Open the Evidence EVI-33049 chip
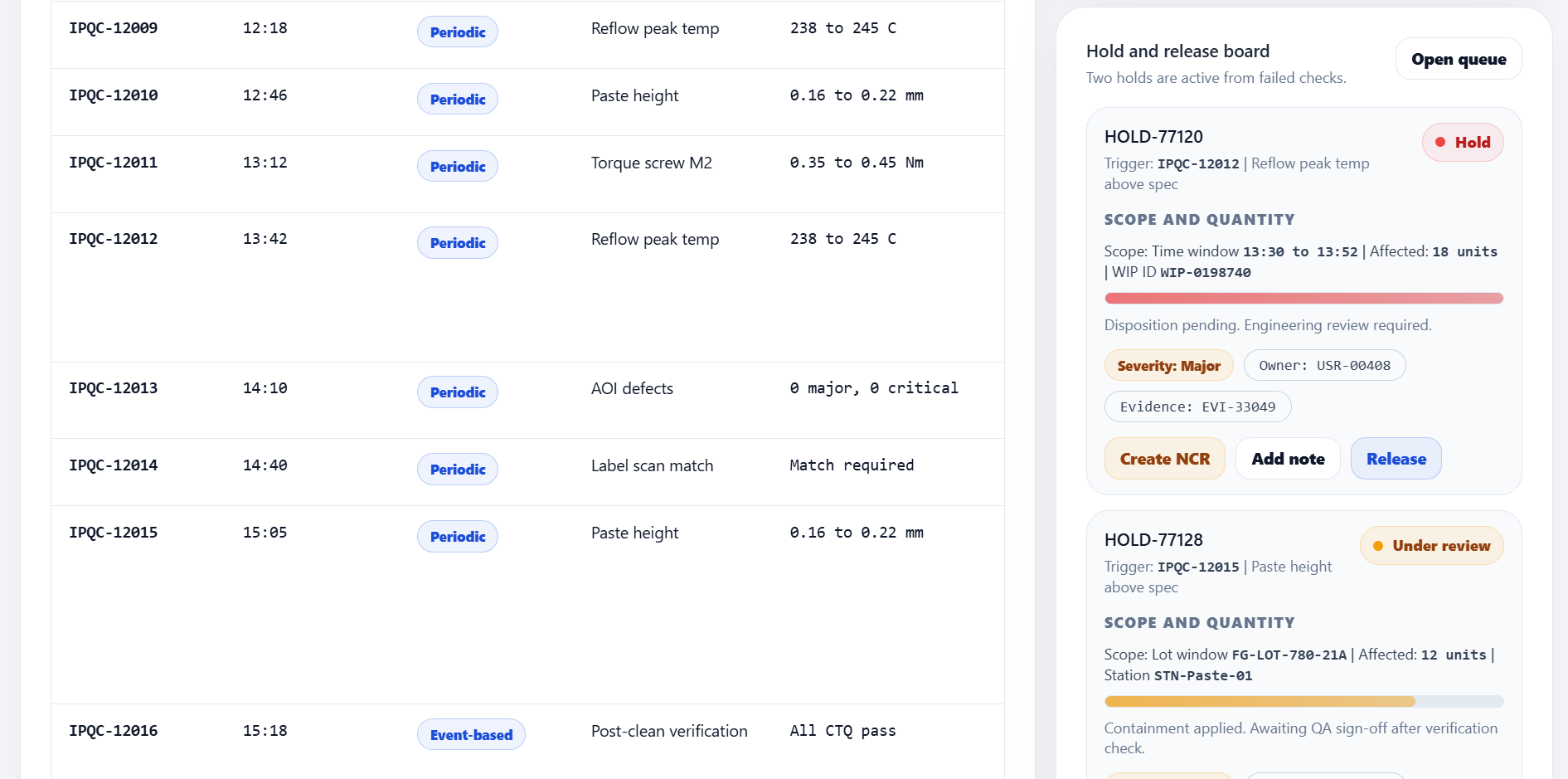This screenshot has width=1568, height=779. point(1197,407)
